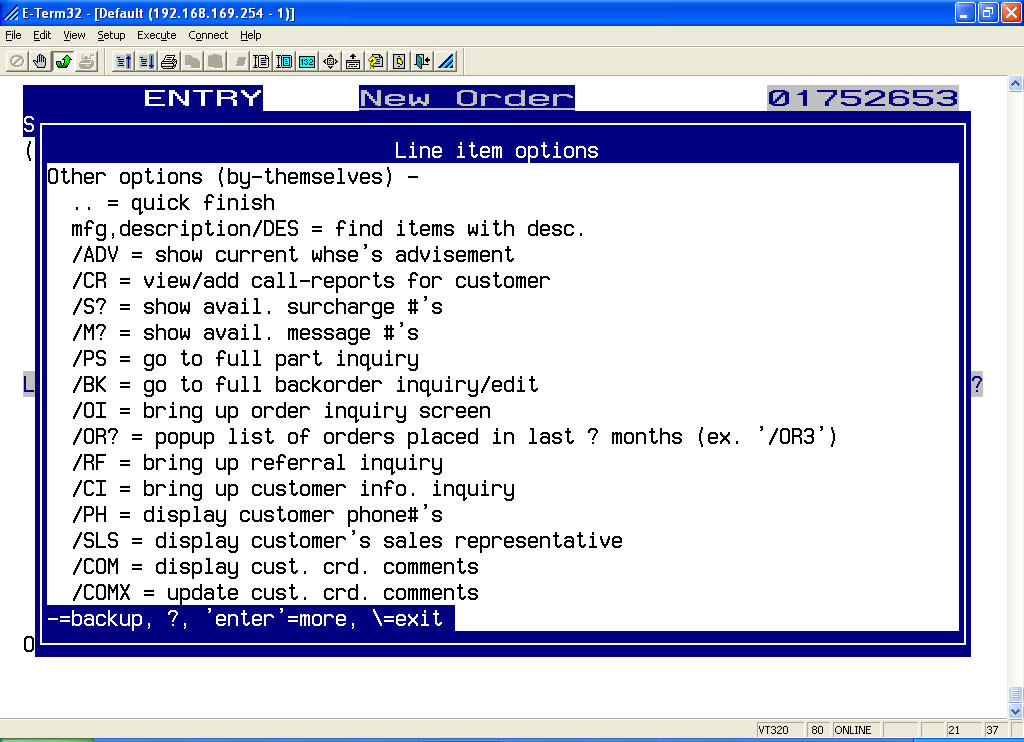Image resolution: width=1024 pixels, height=742 pixels.
Task: Click the '/ADV = show current whse's advisement' line
Action: 293,255
